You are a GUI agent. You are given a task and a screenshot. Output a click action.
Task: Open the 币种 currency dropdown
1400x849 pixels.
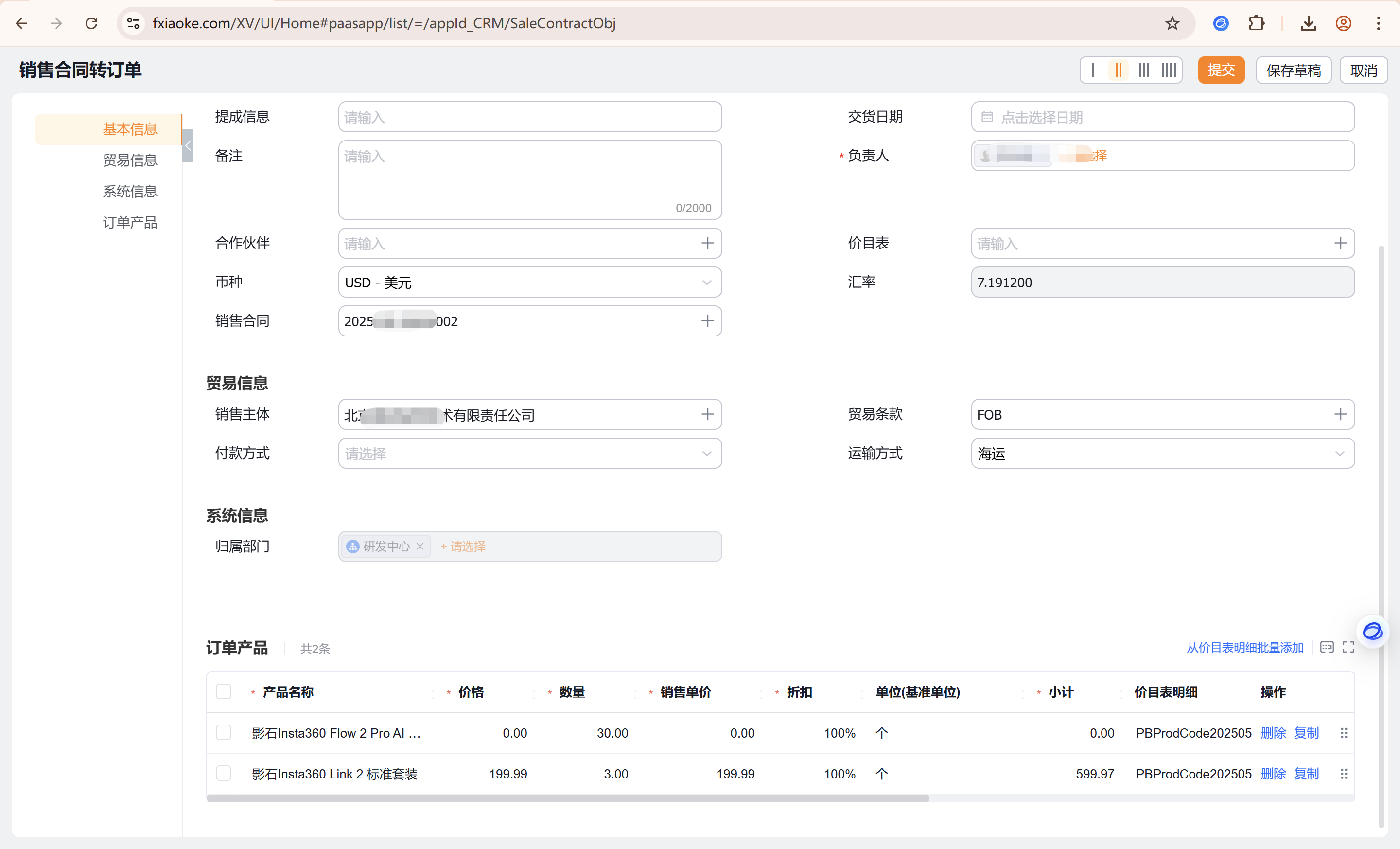pos(529,283)
